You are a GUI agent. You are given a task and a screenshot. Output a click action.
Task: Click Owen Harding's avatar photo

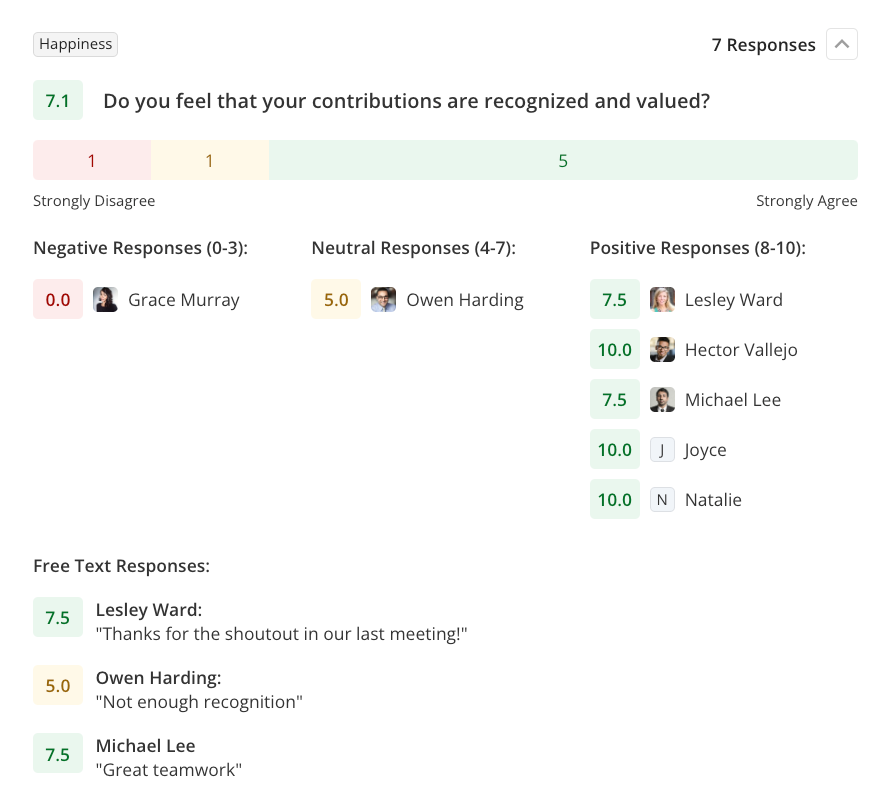[384, 300]
